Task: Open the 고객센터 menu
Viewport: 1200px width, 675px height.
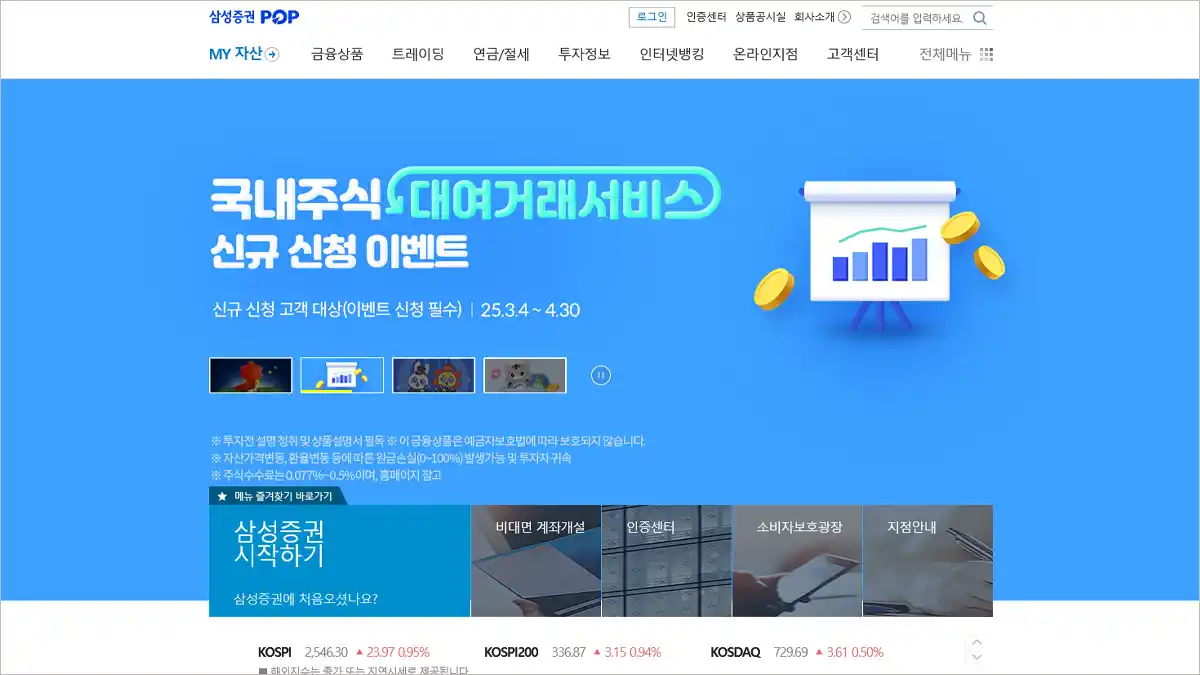Action: click(x=853, y=55)
